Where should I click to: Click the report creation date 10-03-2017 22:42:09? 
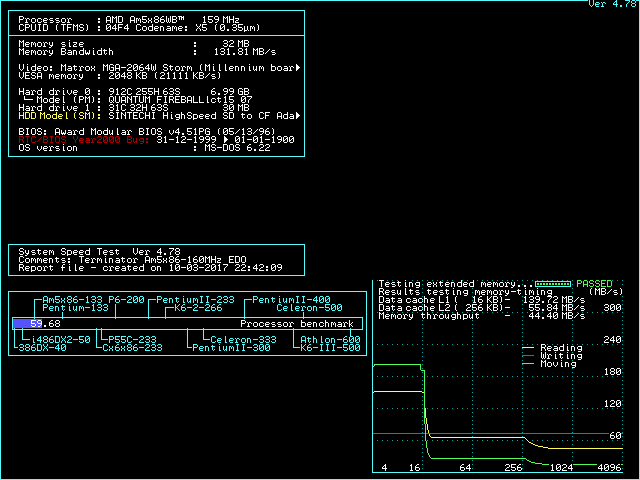pyautogui.click(x=225, y=268)
